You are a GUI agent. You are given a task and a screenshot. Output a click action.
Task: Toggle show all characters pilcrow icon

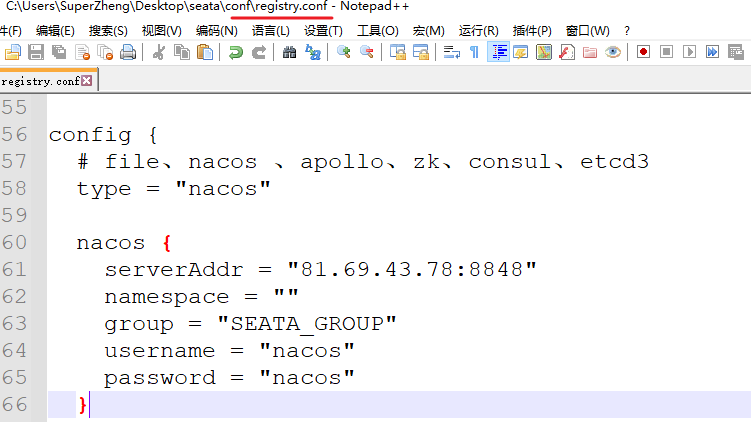click(474, 52)
